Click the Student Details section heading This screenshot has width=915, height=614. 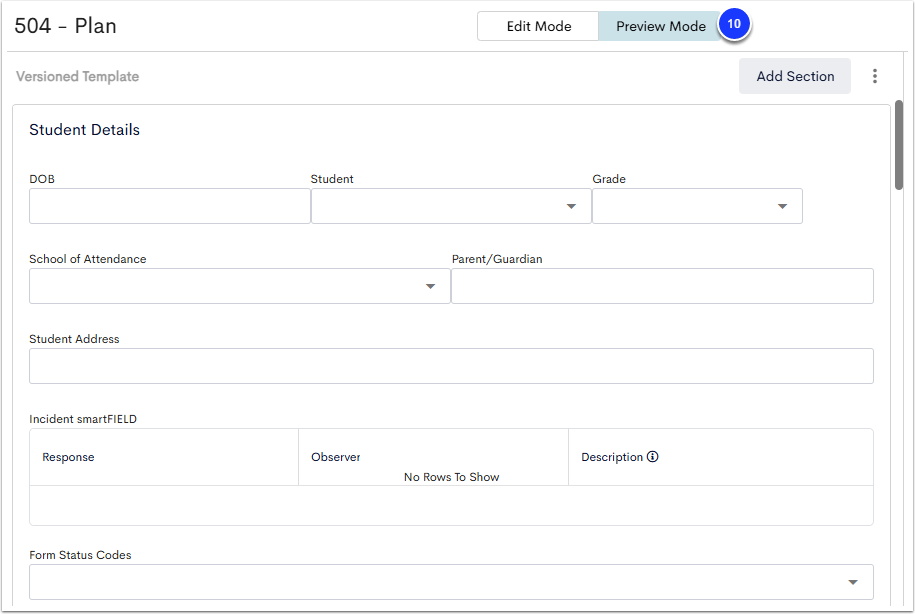pos(85,130)
